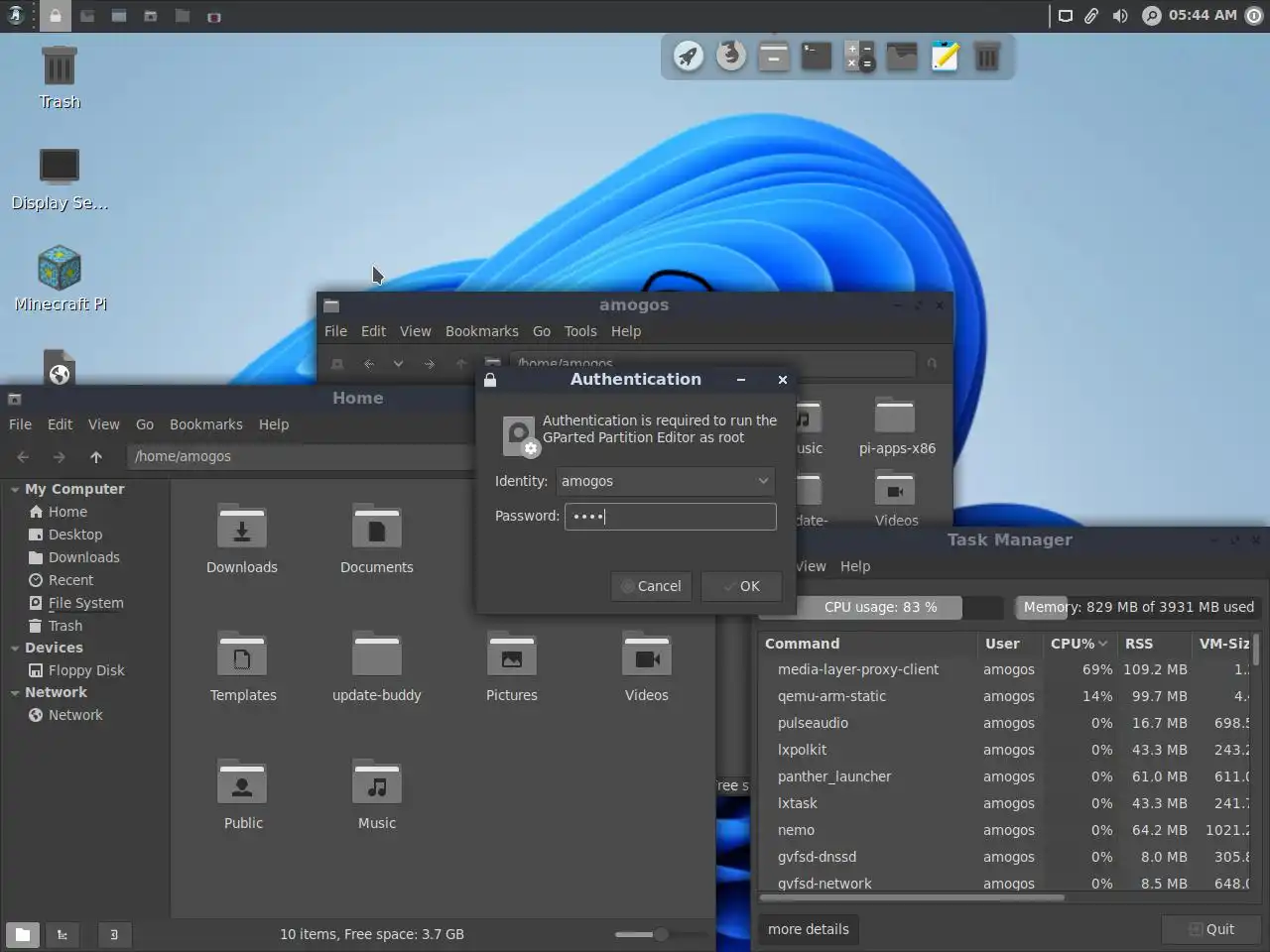The height and width of the screenshot is (952, 1270).
Task: Select the Trash icon on the desktop
Action: pos(60,77)
